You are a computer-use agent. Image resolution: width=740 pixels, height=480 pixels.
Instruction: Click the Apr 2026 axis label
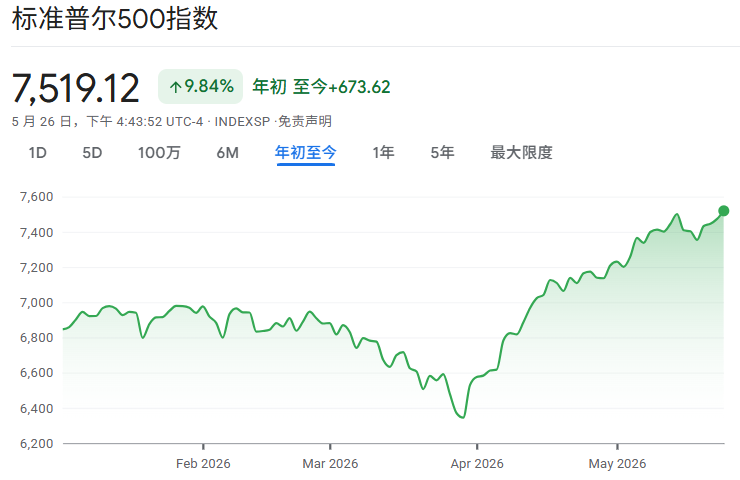(x=477, y=464)
